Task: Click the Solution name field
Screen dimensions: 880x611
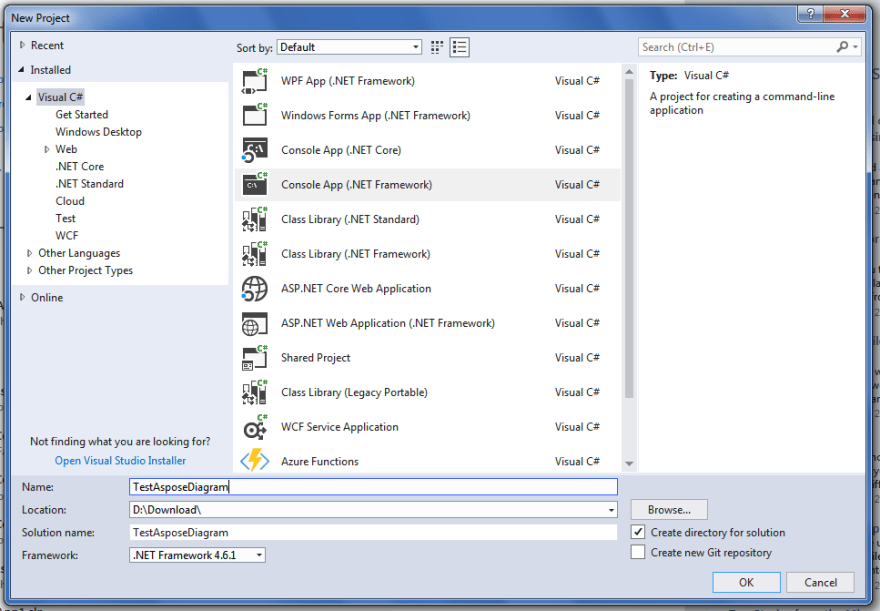Action: (373, 532)
